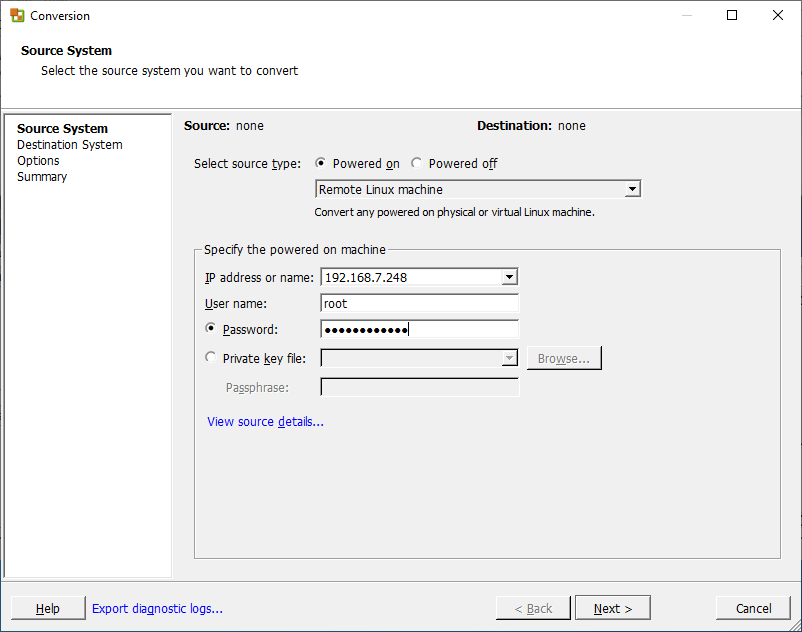The image size is (802, 632).
Task: Open View source details link
Action: click(265, 421)
